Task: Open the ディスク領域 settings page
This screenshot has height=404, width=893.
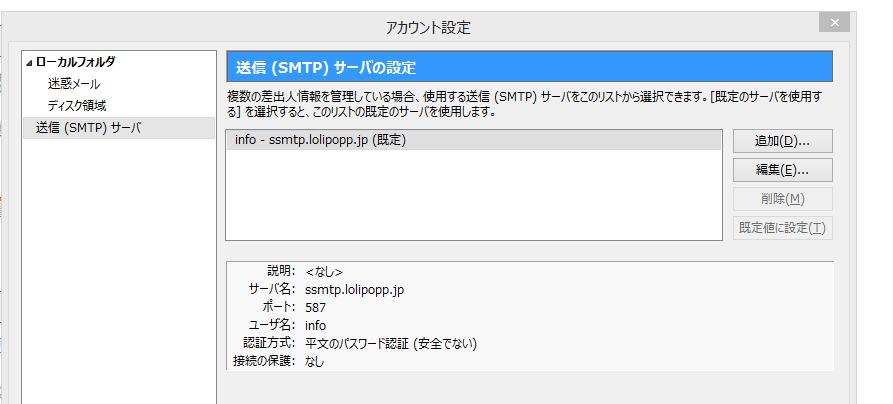Action: pos(77,105)
